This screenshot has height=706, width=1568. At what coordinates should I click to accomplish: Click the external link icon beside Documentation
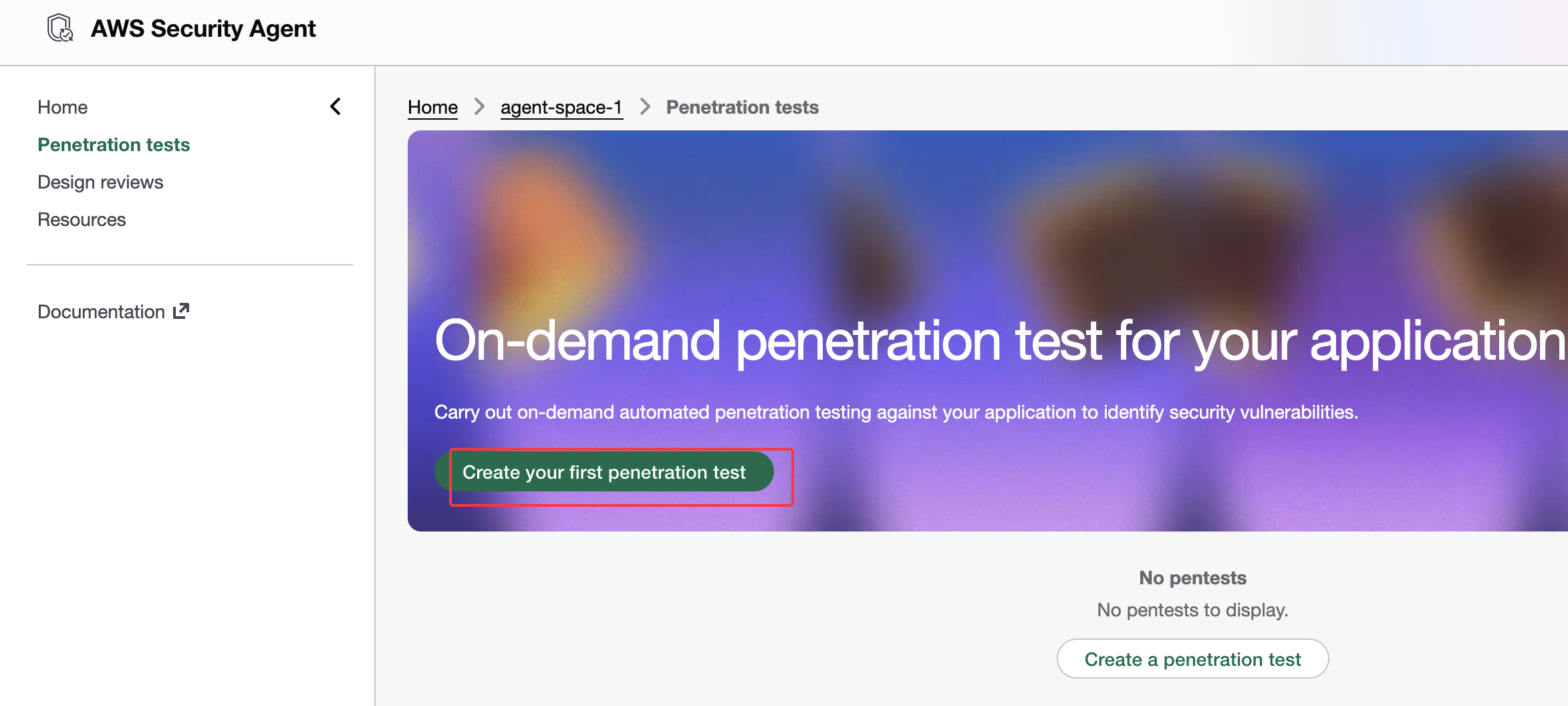[x=181, y=311]
